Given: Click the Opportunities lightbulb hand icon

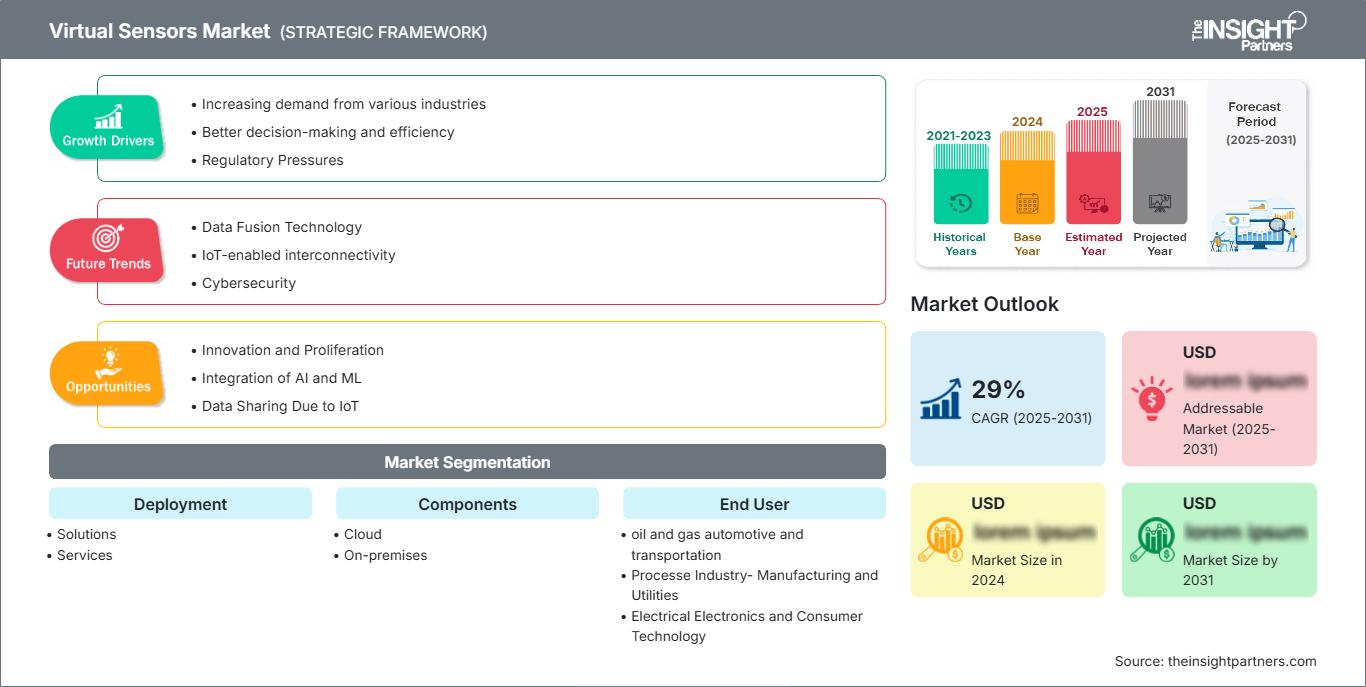Looking at the screenshot, I should point(108,362).
